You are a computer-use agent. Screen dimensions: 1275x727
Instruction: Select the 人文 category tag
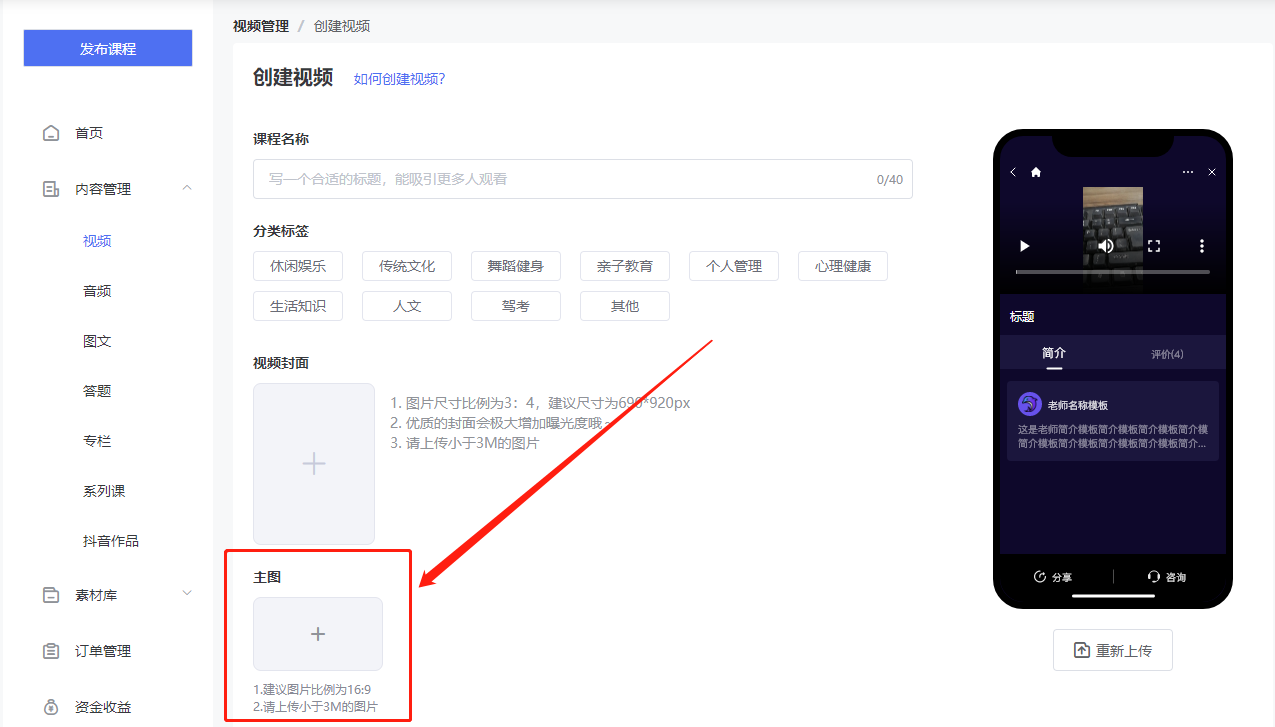[407, 306]
